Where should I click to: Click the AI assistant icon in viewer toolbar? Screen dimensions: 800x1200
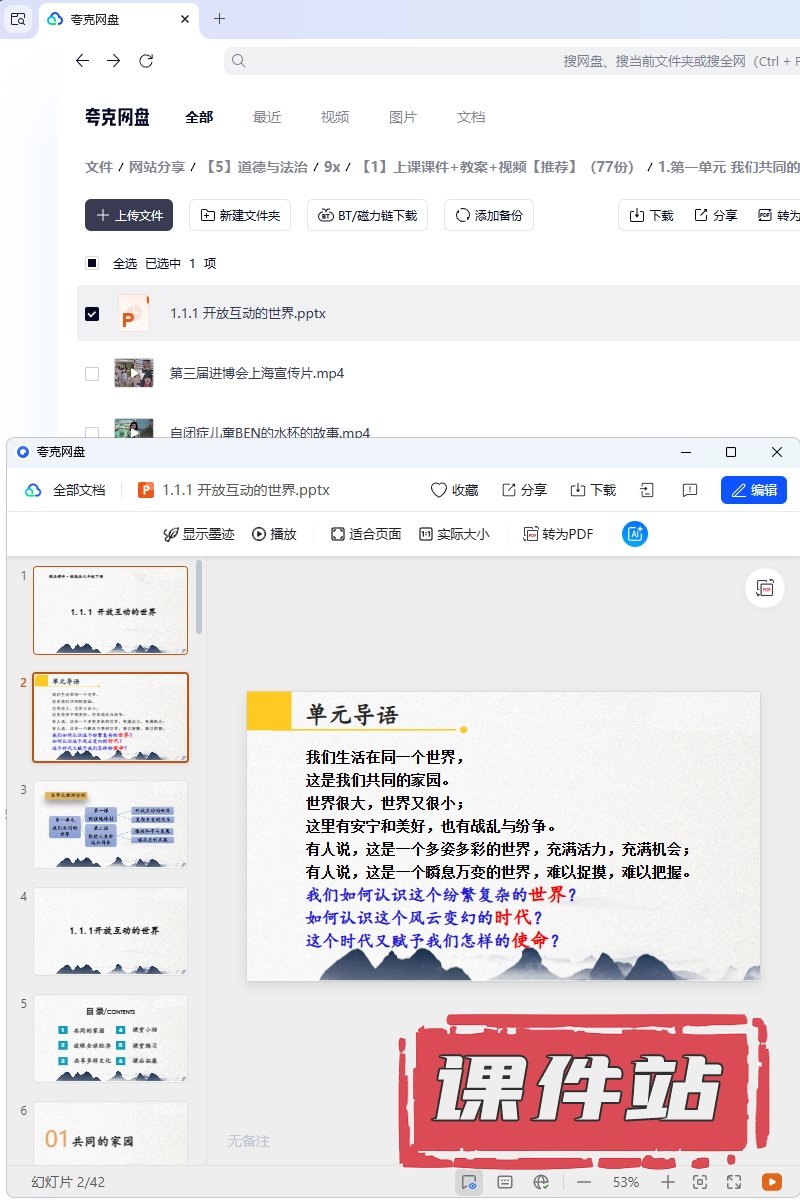coord(635,534)
